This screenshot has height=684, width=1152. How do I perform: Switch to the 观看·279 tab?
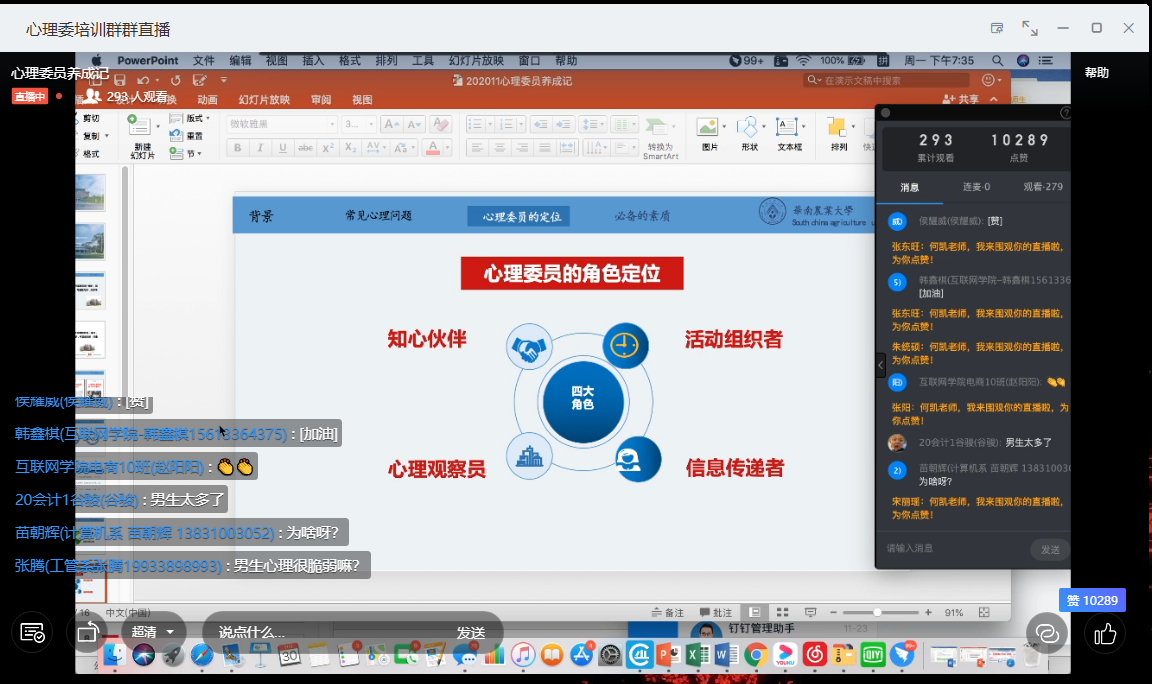[x=1042, y=187]
